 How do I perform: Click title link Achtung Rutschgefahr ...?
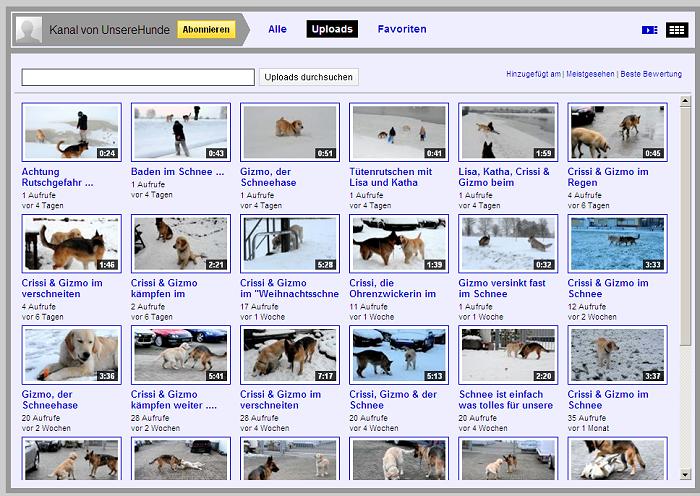pyautogui.click(x=58, y=177)
